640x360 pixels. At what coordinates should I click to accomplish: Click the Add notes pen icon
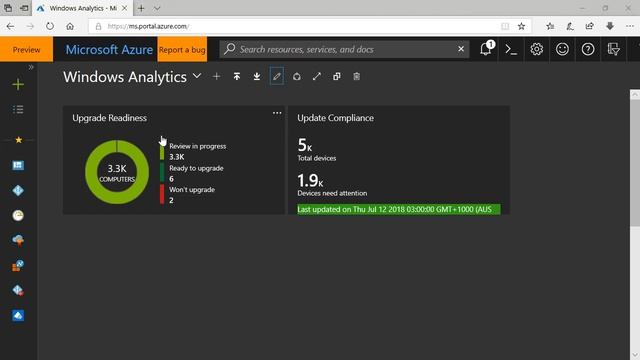(x=570, y=26)
